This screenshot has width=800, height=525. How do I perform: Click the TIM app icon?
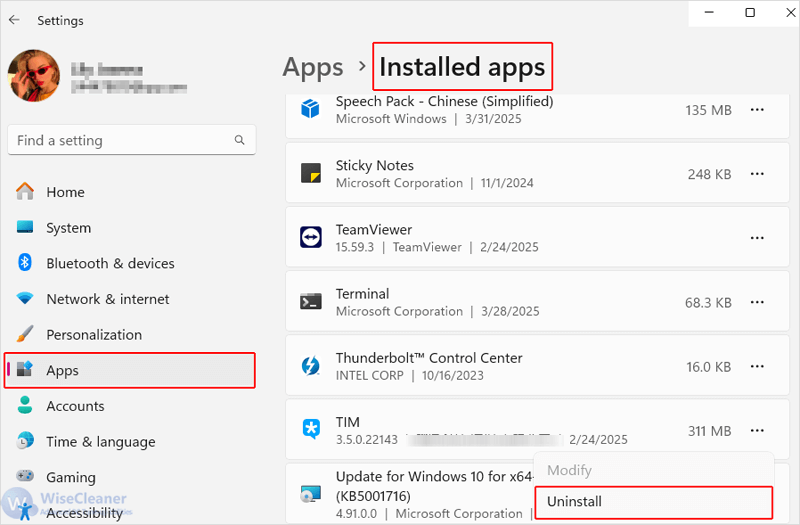click(x=311, y=430)
